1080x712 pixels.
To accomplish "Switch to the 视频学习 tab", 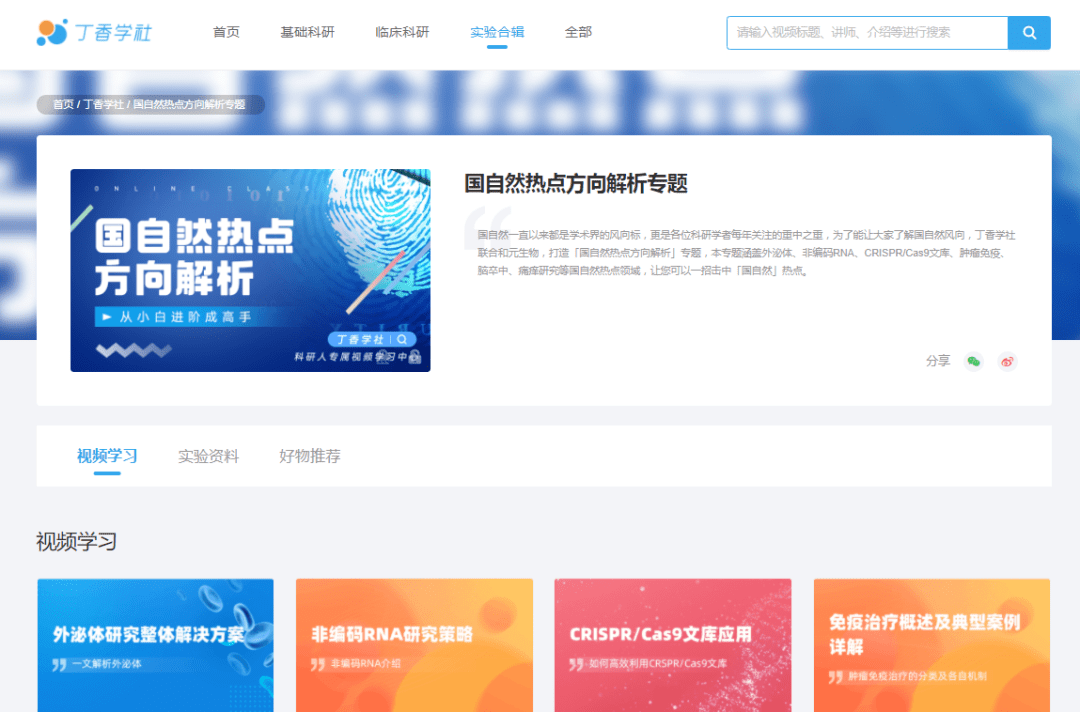I will (x=107, y=456).
